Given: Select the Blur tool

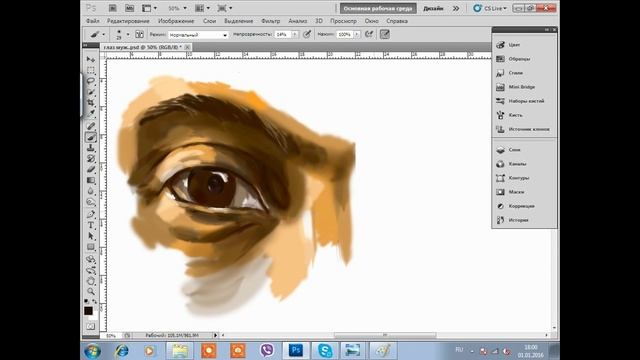Looking at the screenshot, I should [91, 191].
